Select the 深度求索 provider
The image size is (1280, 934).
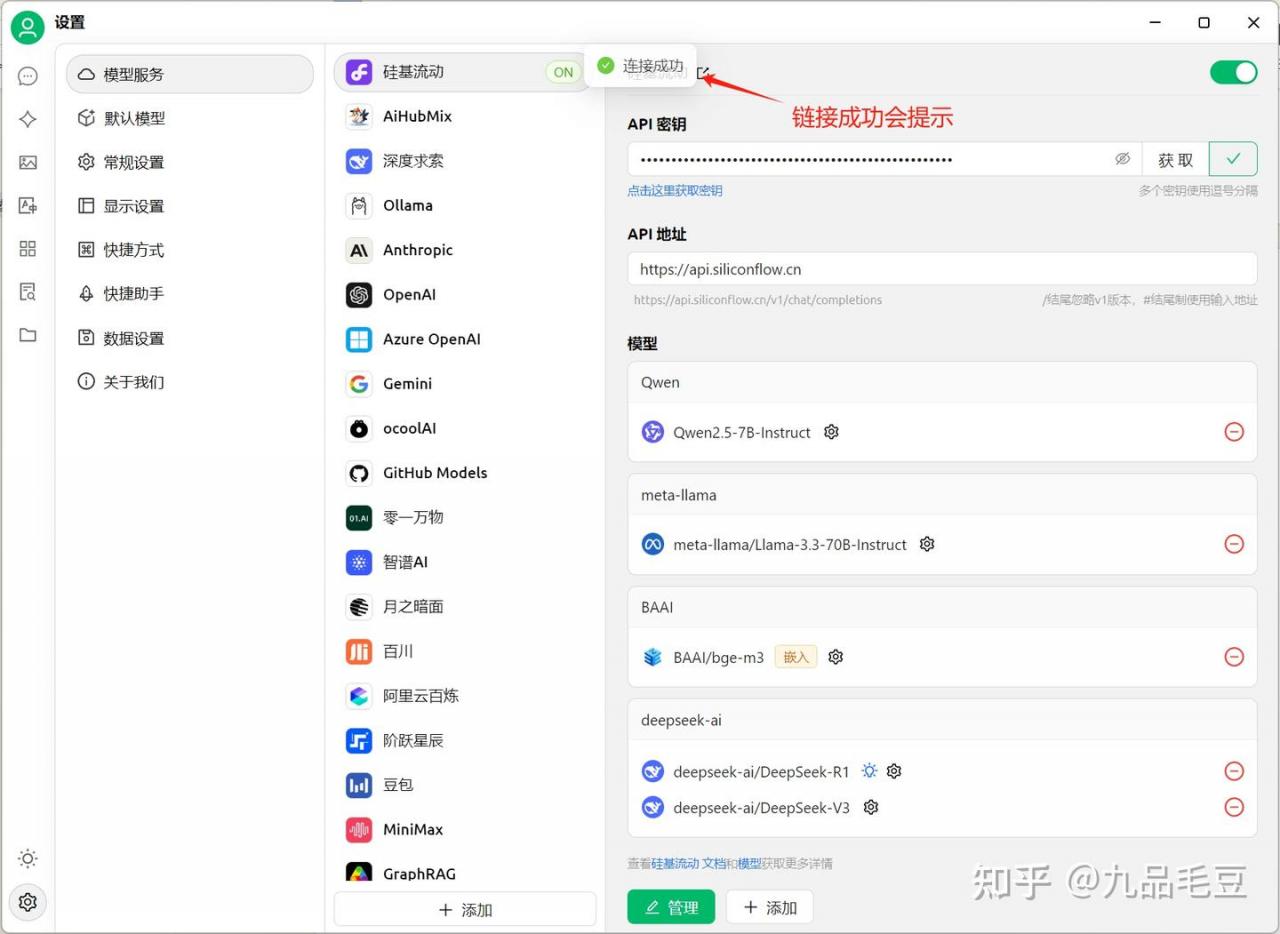click(x=465, y=161)
